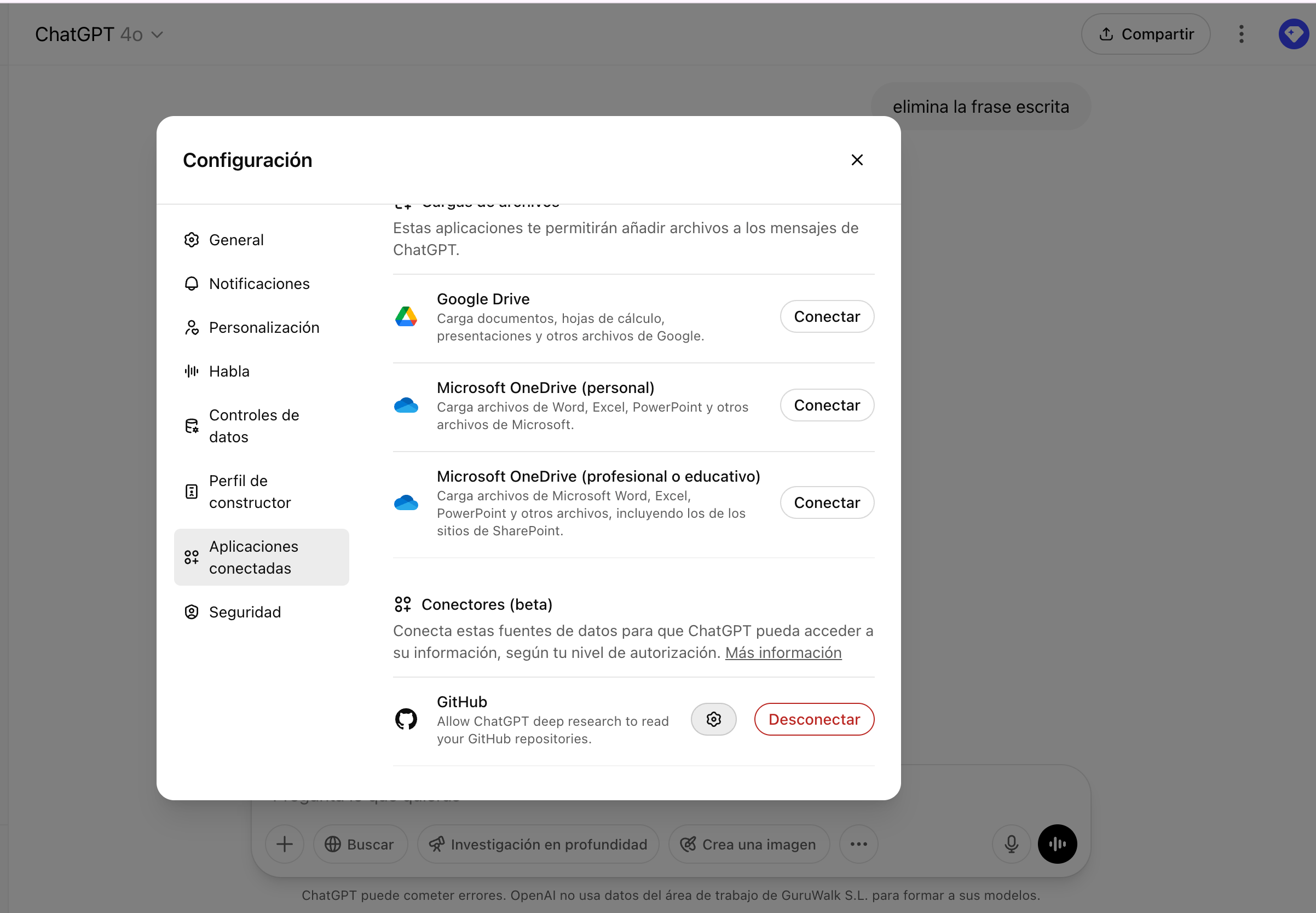
Task: Click the OneDrive (profesional o educativo) cloud logo
Action: click(x=406, y=502)
